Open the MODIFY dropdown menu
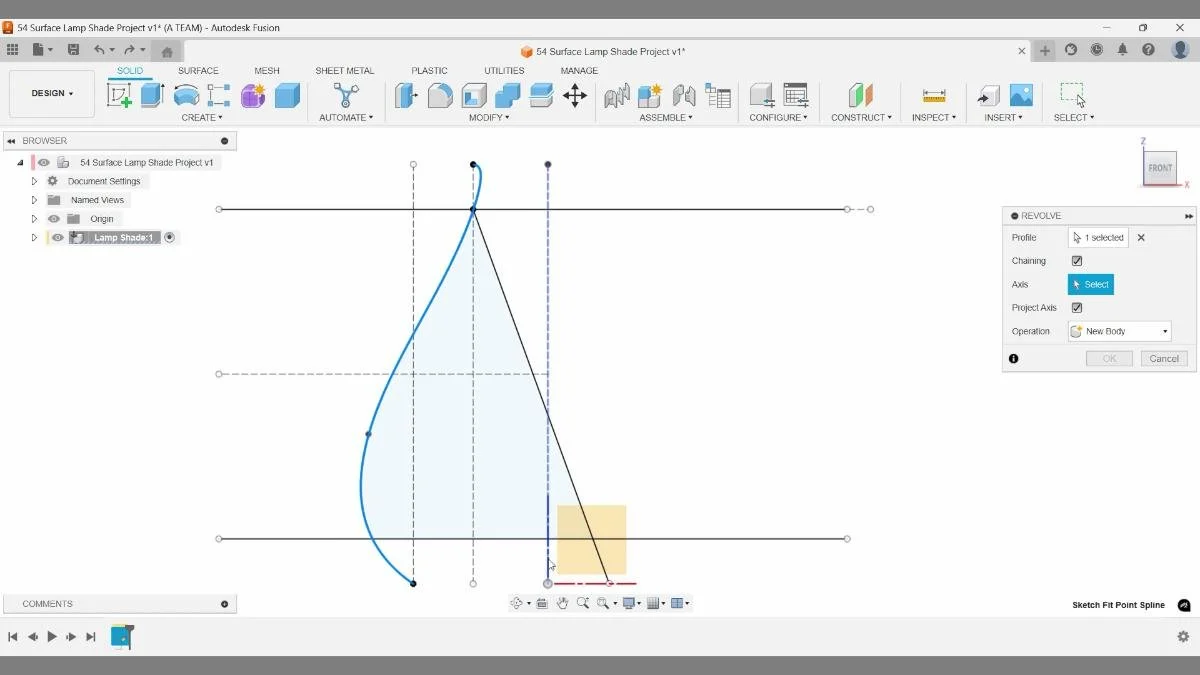Image resolution: width=1200 pixels, height=675 pixels. pos(489,118)
